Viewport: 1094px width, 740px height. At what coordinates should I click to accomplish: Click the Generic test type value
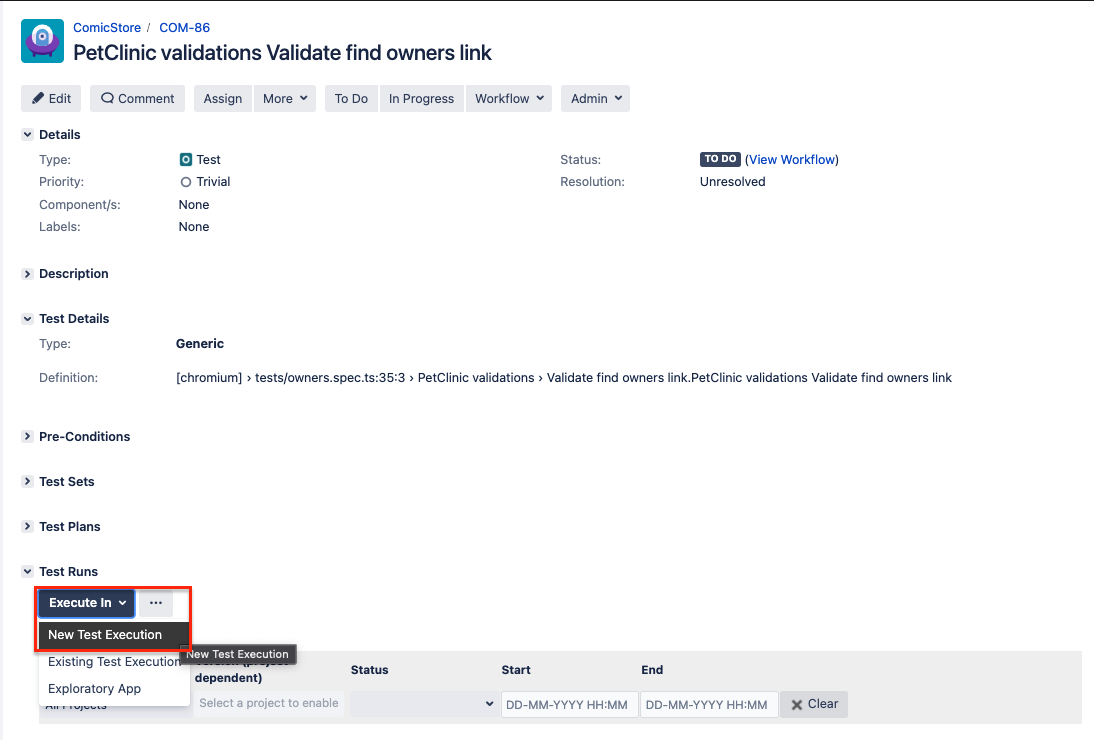[200, 344]
